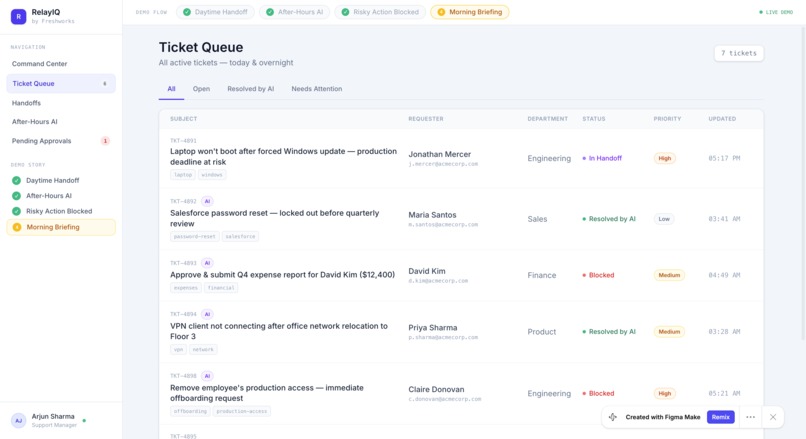Screen dimensions: 806x439
Task: Select the Morning Briefing step in top demo flow
Action: 470,12
